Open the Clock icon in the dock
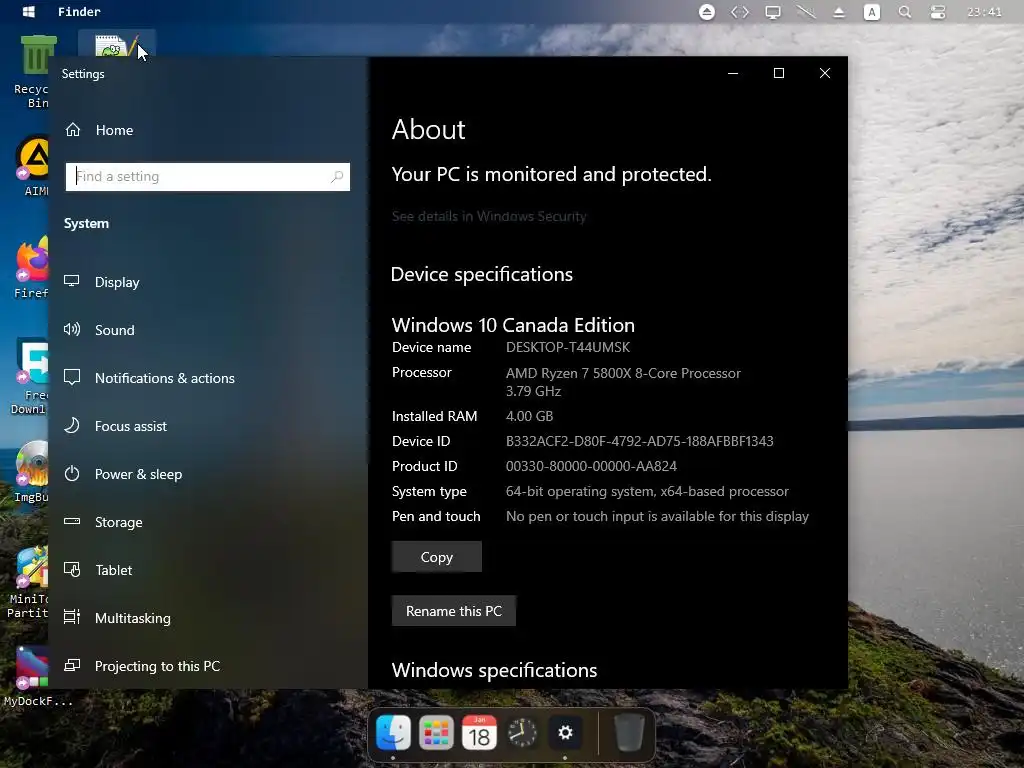 pos(522,733)
